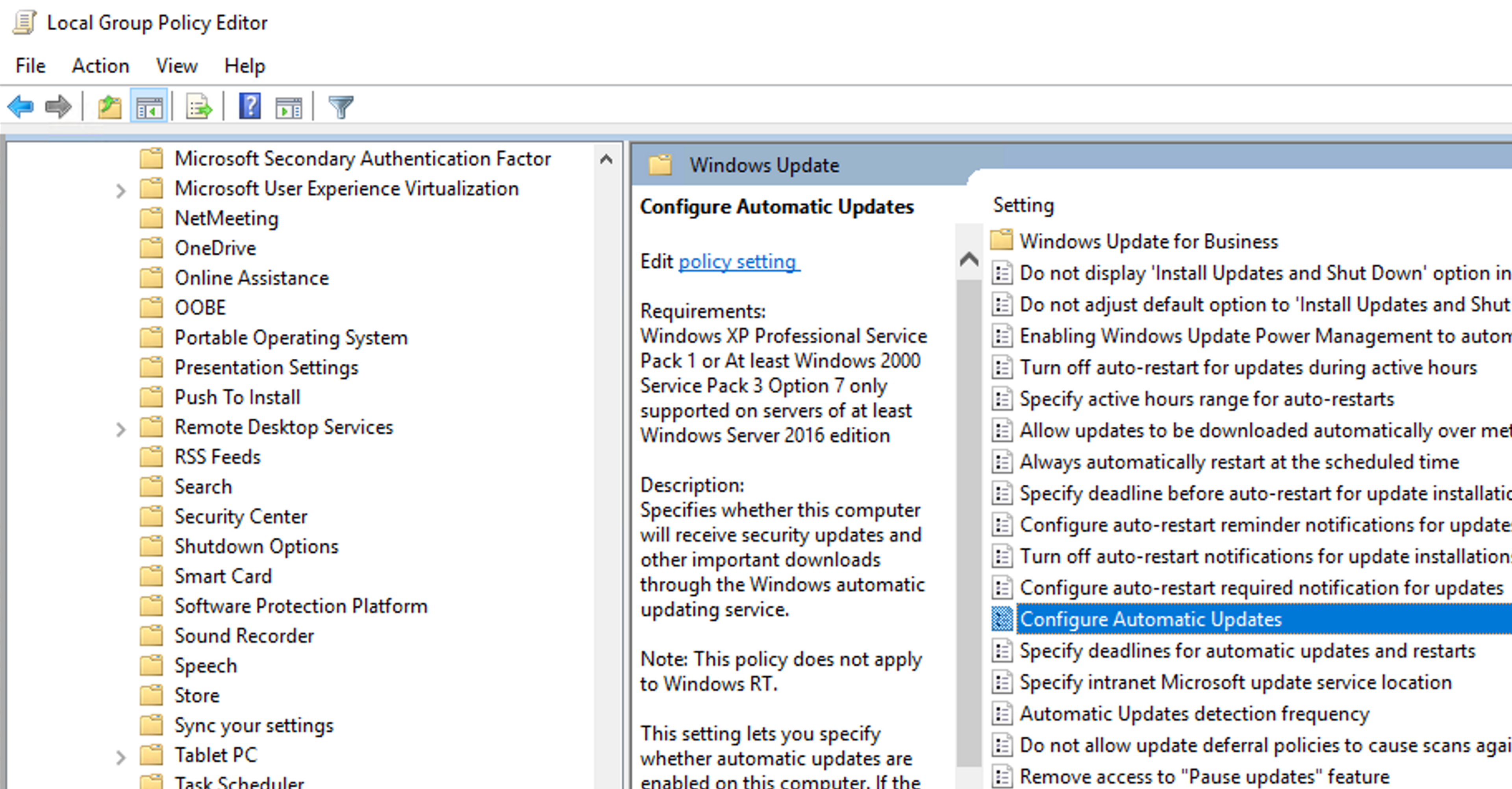Expand the Tablet PC tree node
1512x789 pixels.
coord(120,757)
